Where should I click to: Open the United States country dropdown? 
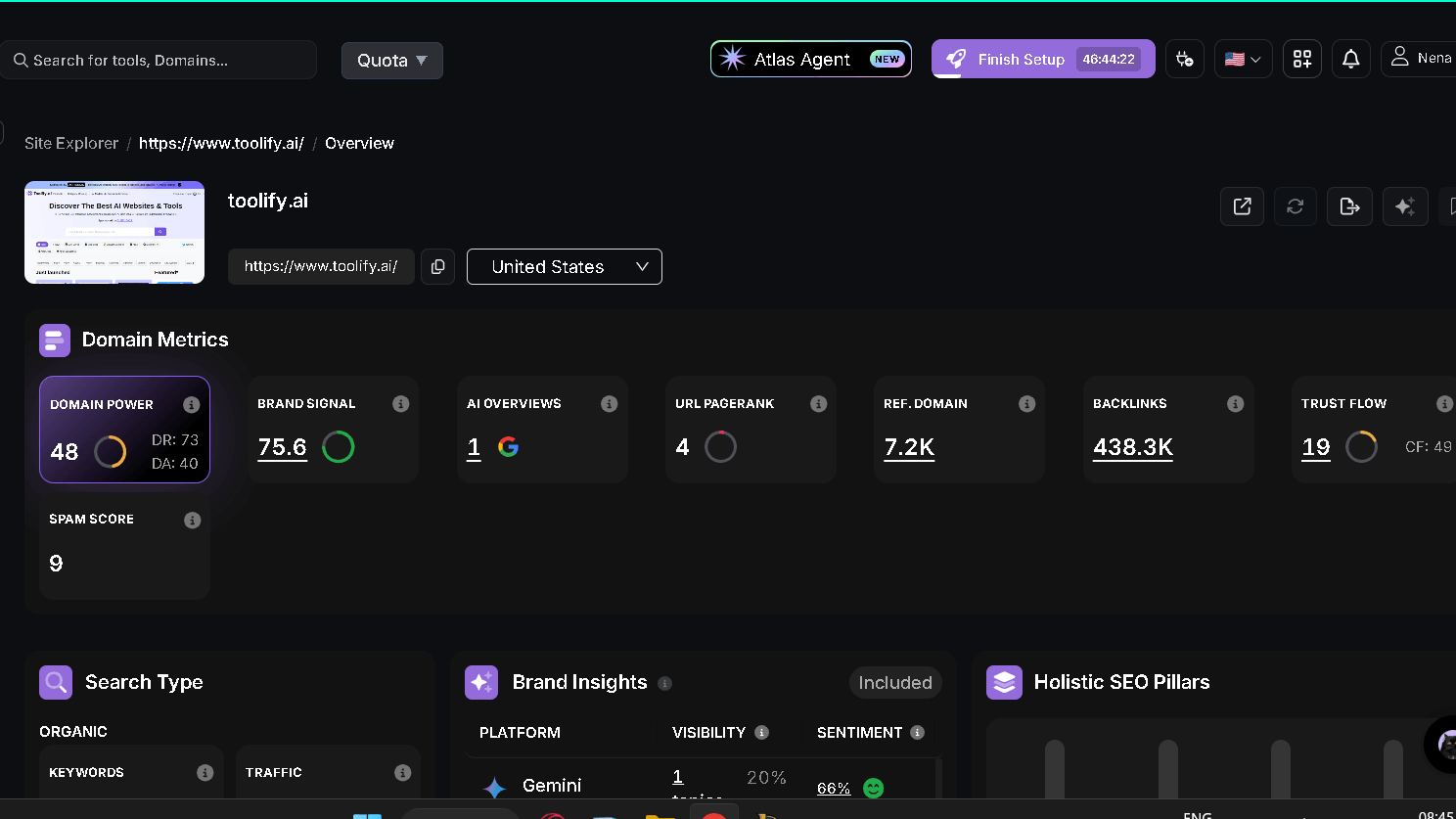pos(565,266)
